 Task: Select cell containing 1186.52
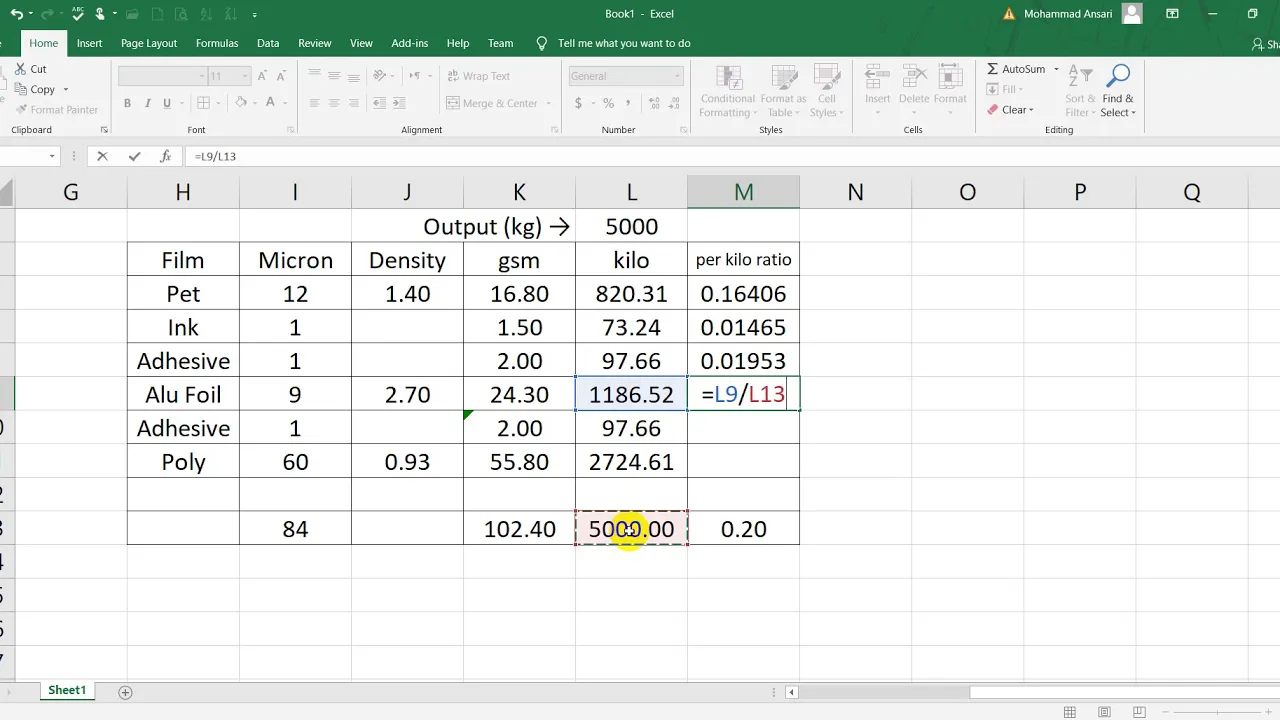pos(631,394)
